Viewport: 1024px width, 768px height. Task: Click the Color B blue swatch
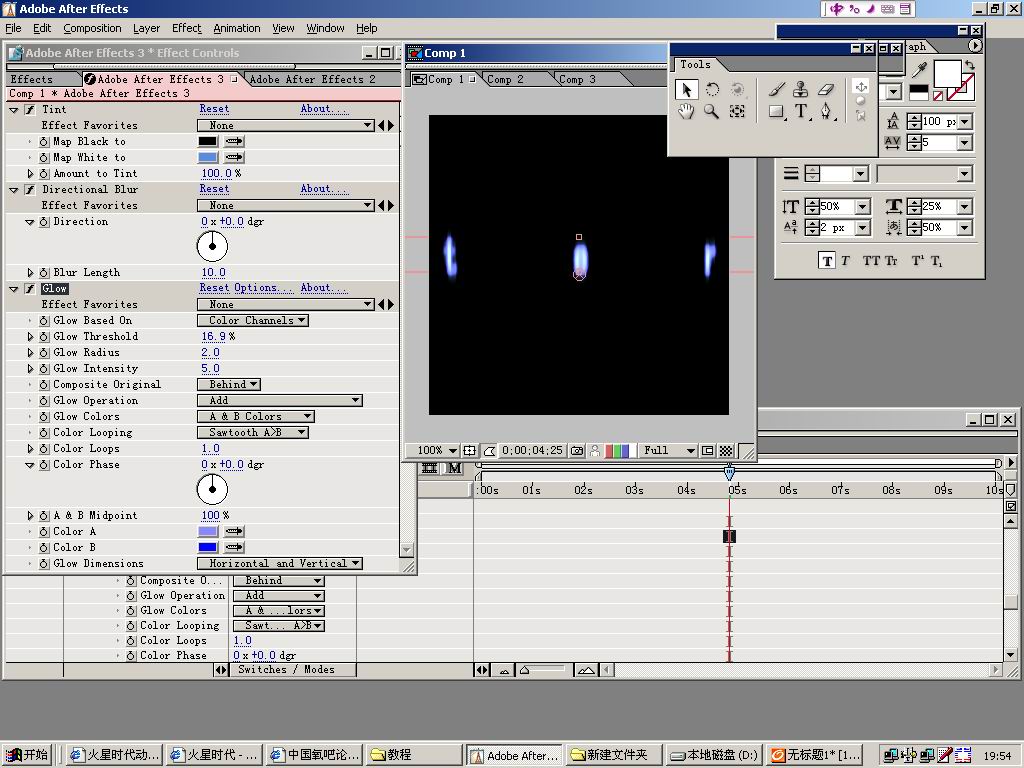point(207,547)
